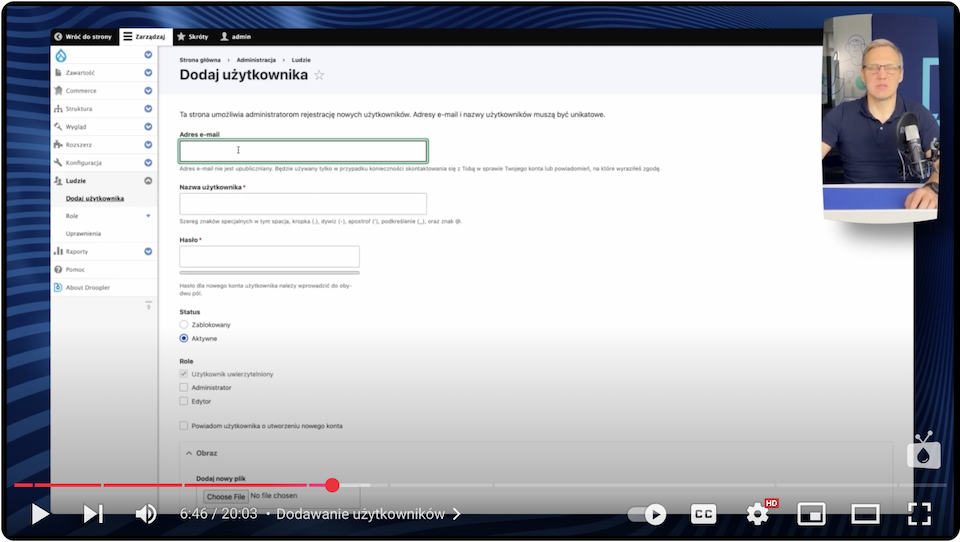The width and height of the screenshot is (960, 542).
Task: Focus the Hasło password field
Action: click(269, 256)
